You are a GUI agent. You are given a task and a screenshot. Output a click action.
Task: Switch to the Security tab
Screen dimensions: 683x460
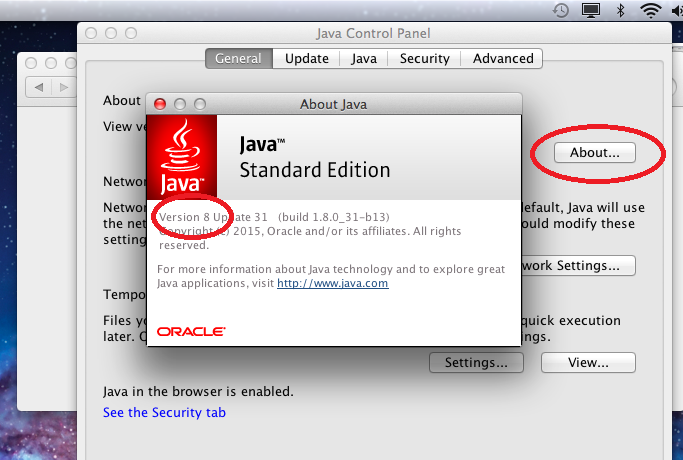[x=424, y=58]
